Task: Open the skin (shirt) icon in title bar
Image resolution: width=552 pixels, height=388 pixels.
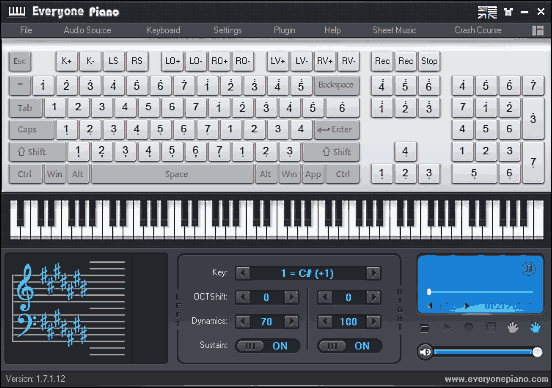Action: click(x=508, y=12)
